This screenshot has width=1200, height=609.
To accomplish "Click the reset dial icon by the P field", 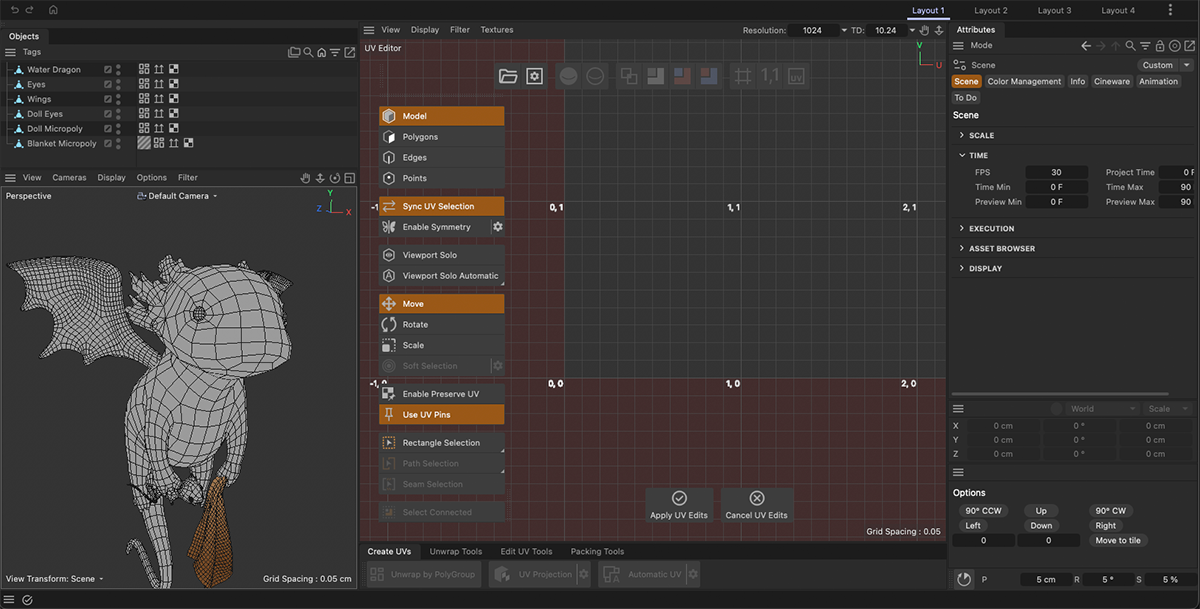I will (x=963, y=579).
